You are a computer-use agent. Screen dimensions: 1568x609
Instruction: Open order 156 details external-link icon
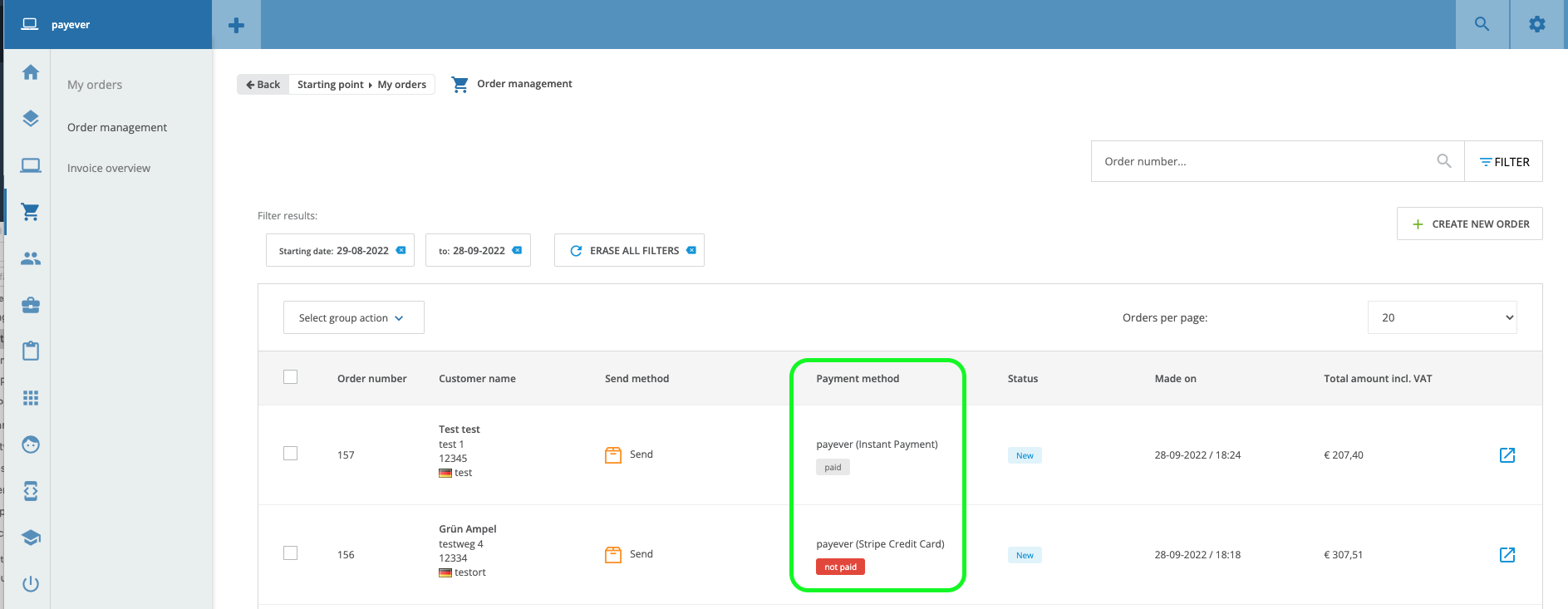[1507, 555]
